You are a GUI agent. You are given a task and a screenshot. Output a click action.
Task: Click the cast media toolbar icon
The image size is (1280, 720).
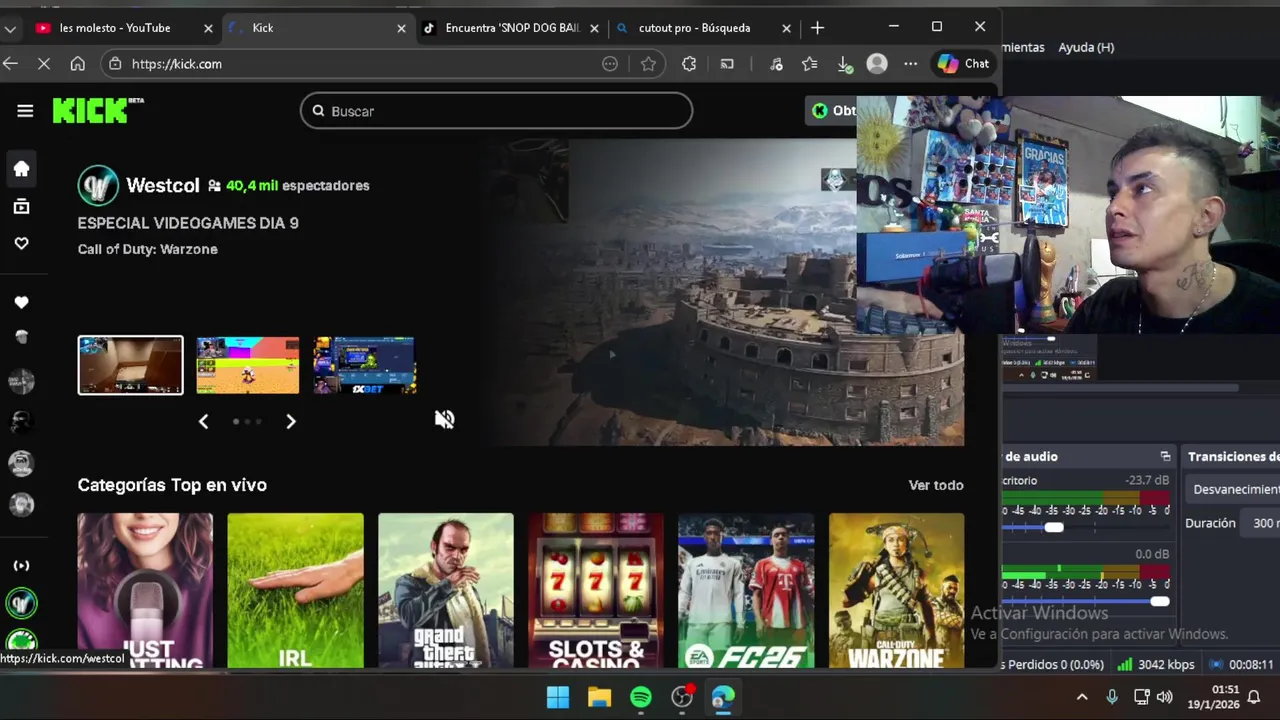pos(727,64)
